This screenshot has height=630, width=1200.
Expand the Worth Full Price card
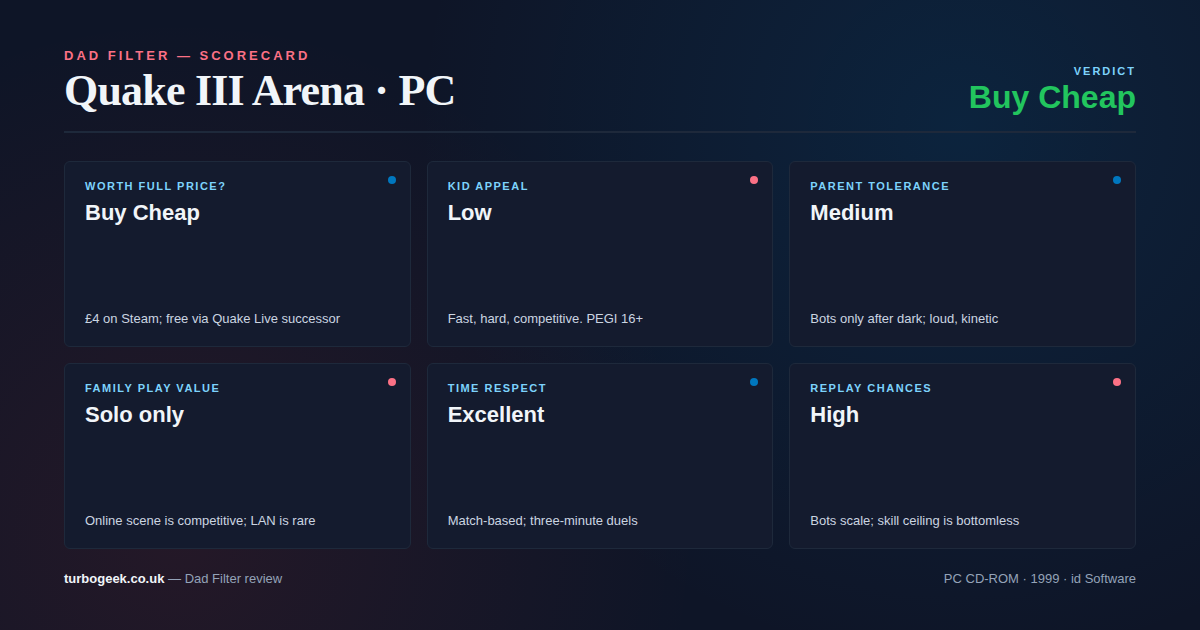coord(237,253)
